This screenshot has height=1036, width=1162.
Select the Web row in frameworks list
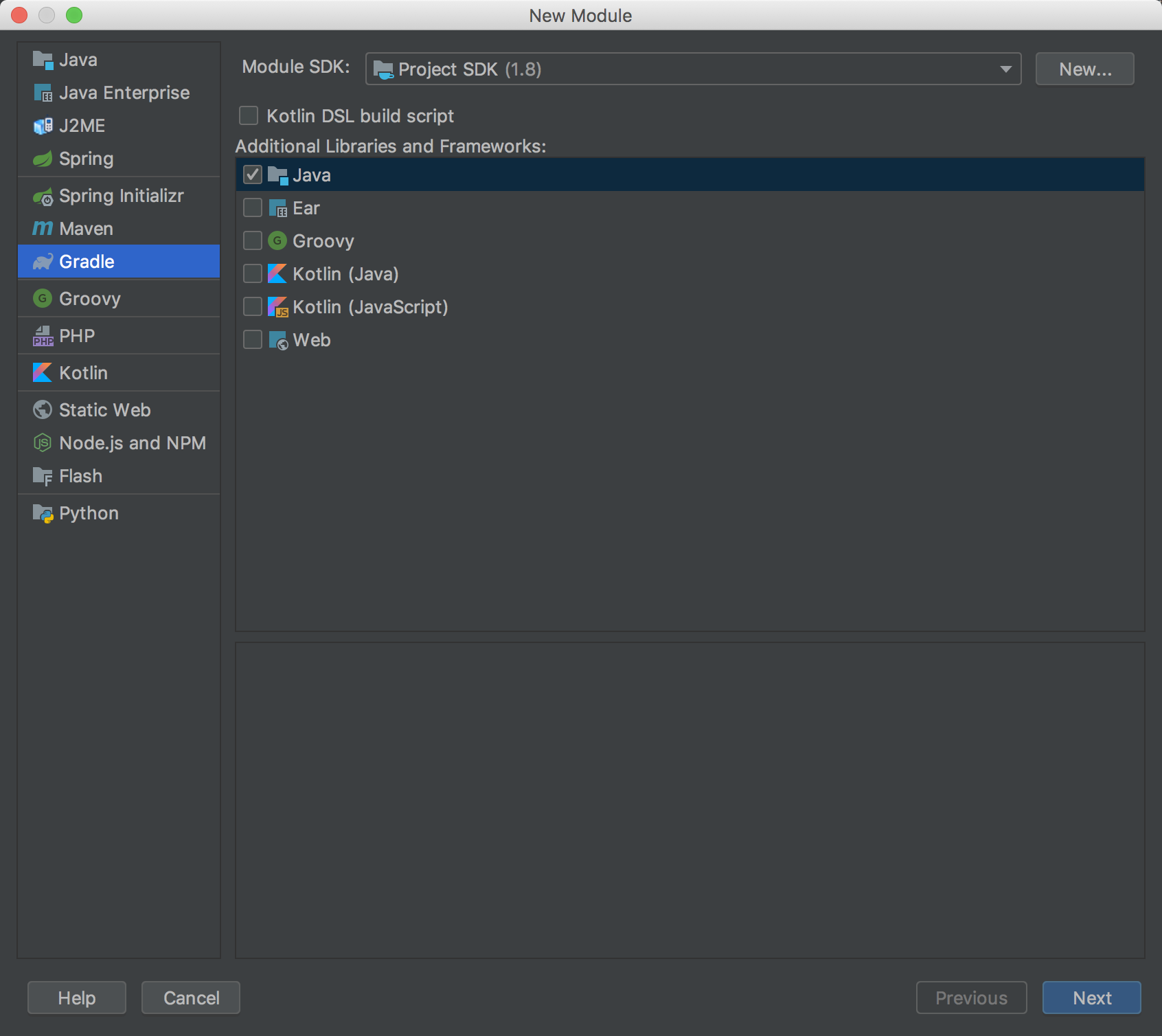(312, 340)
